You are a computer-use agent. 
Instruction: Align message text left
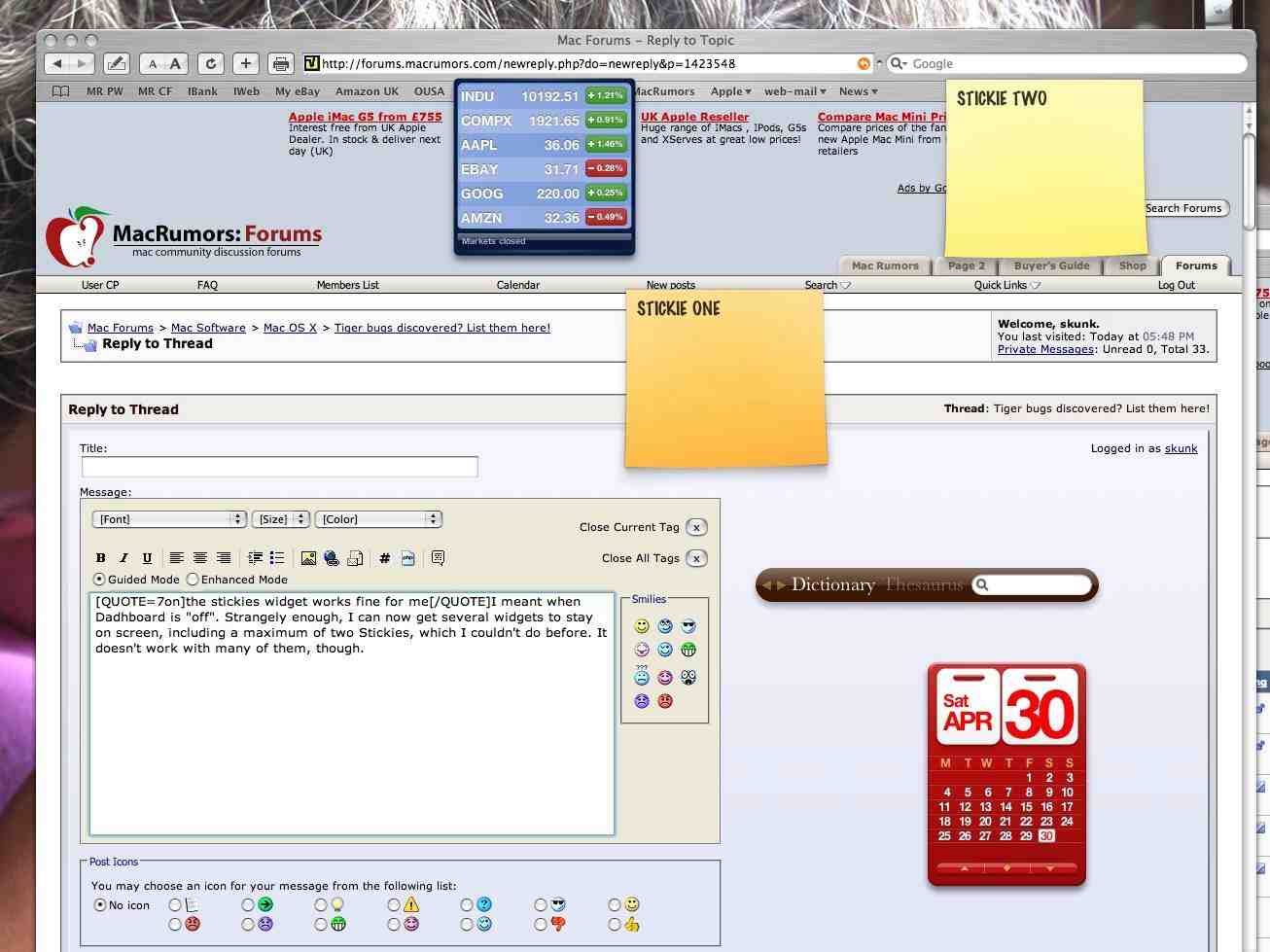[x=176, y=558]
